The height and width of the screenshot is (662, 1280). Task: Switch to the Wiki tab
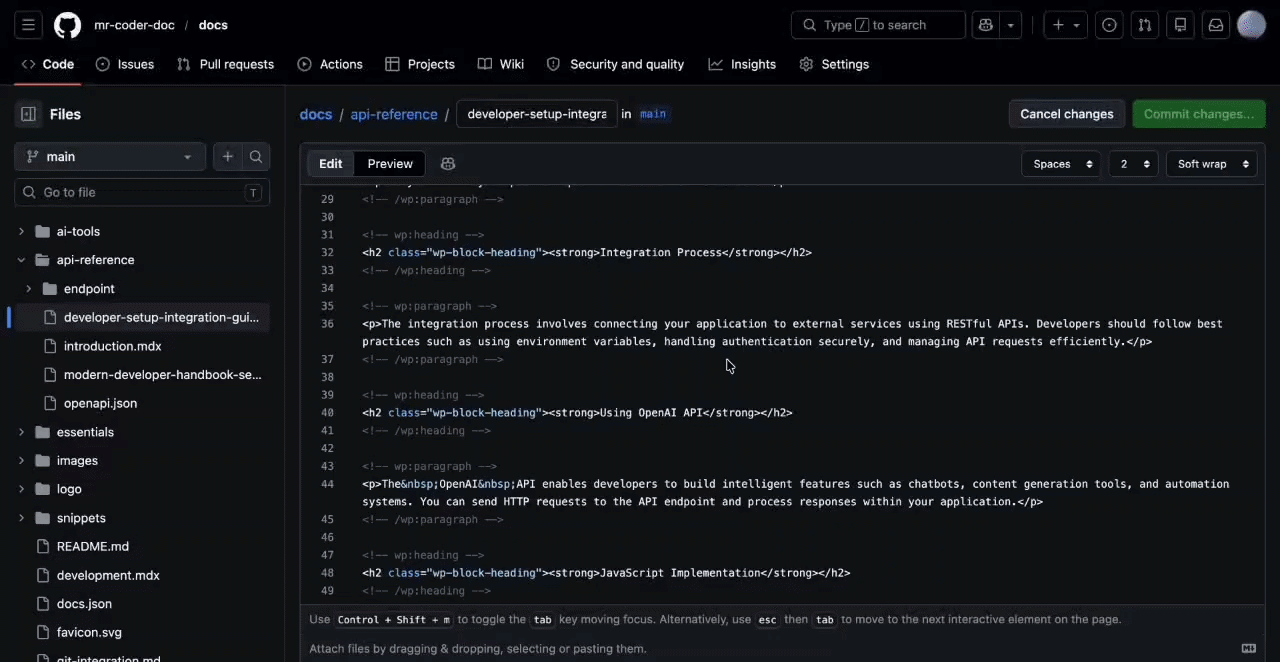[x=501, y=64]
